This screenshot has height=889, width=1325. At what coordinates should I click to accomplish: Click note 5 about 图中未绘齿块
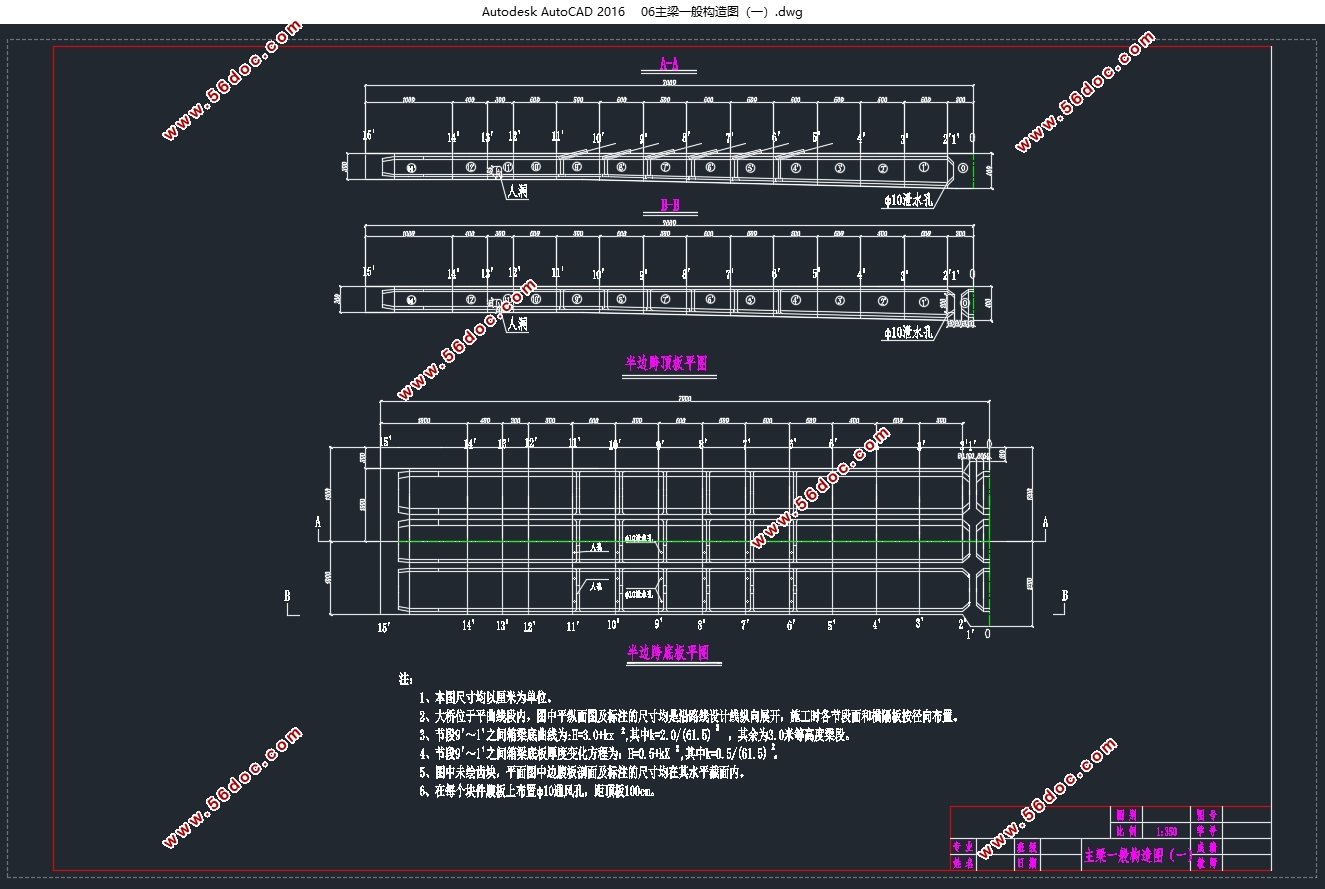(583, 772)
